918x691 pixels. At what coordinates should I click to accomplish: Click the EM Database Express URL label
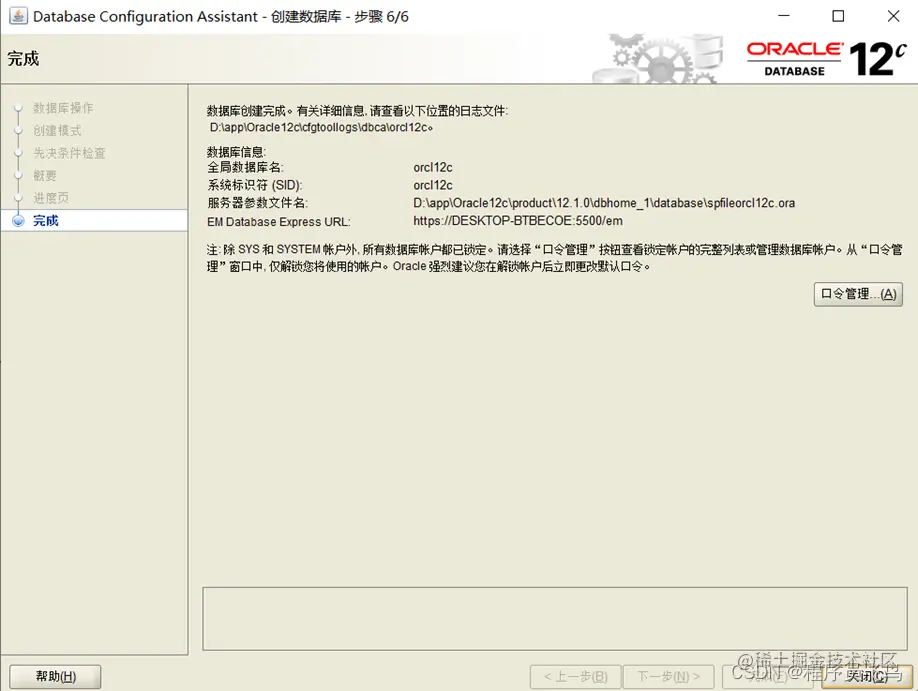(279, 222)
